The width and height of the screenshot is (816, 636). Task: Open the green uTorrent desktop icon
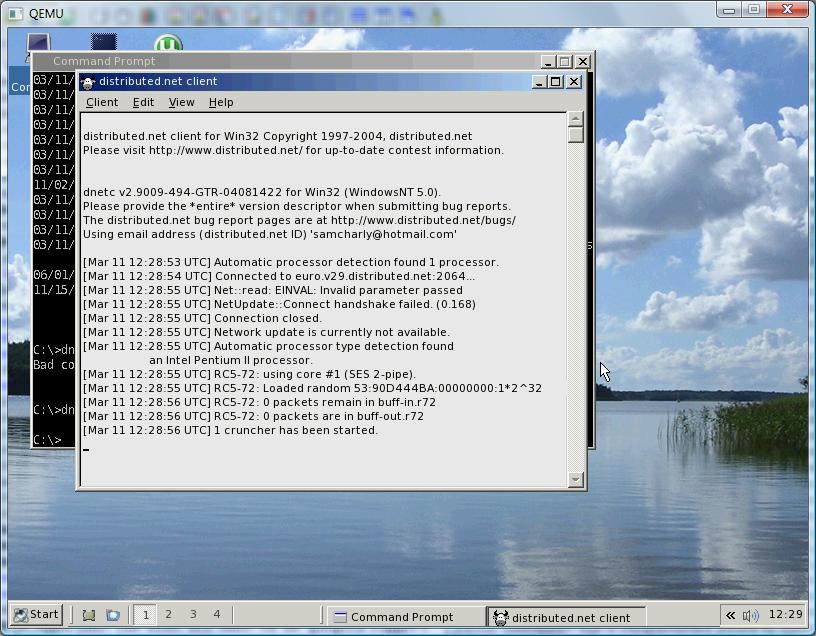tap(168, 43)
